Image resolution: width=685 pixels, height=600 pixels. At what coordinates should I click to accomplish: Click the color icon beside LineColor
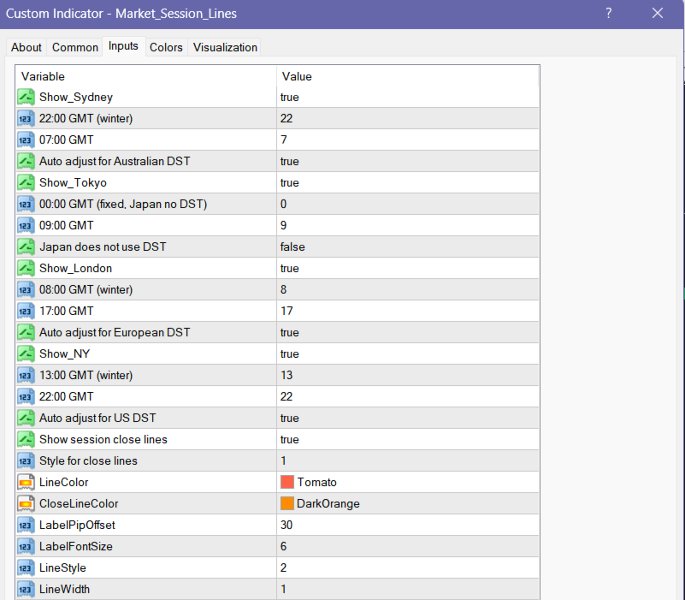point(26,482)
